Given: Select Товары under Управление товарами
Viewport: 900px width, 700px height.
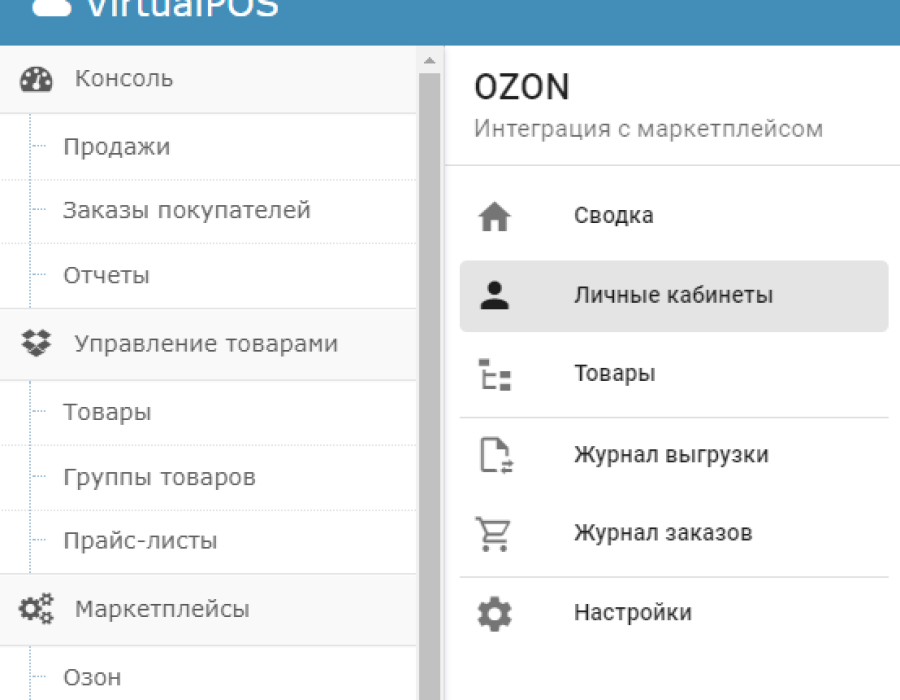Looking at the screenshot, I should coord(208,413).
